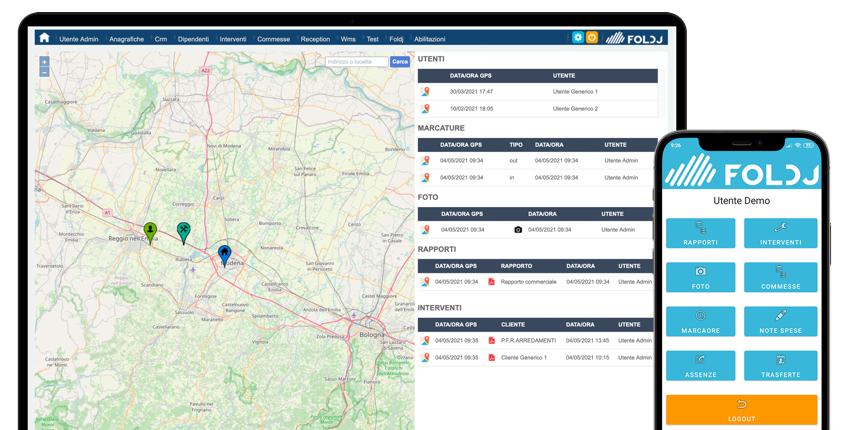Zoom out the map with minus button
The width and height of the screenshot is (841, 430).
click(44, 72)
